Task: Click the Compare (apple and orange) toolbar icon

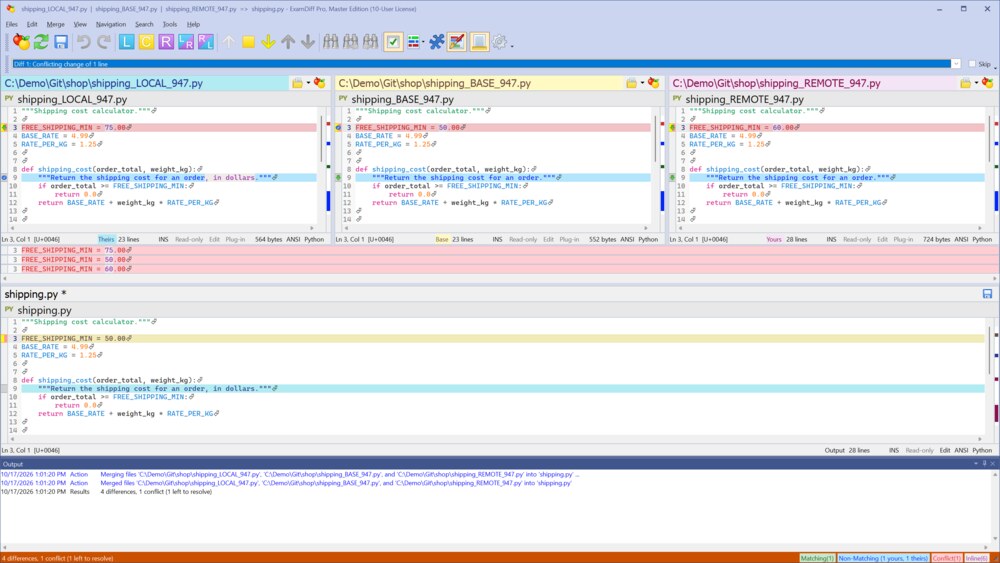Action: point(21,42)
